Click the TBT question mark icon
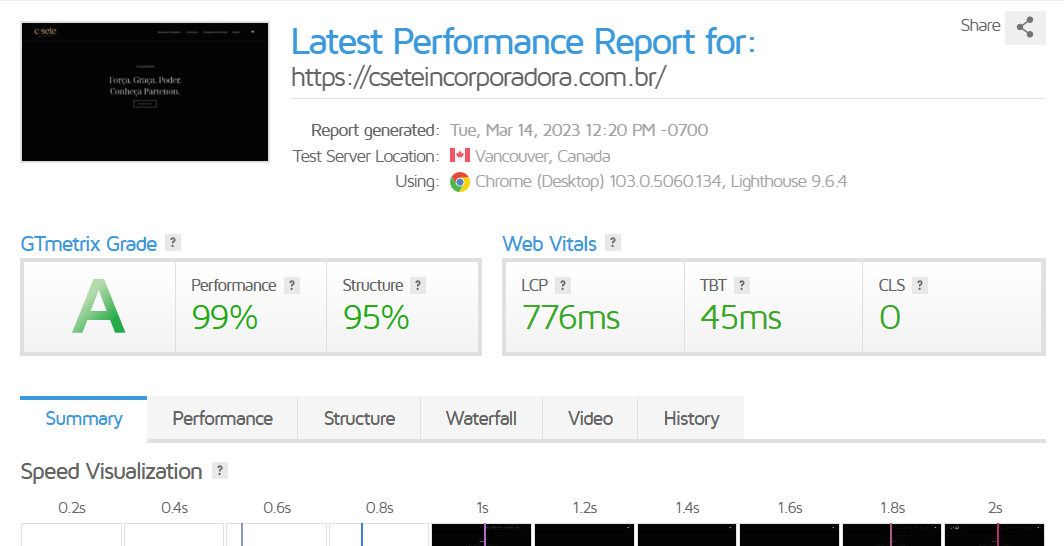The width and height of the screenshot is (1064, 546). [742, 285]
